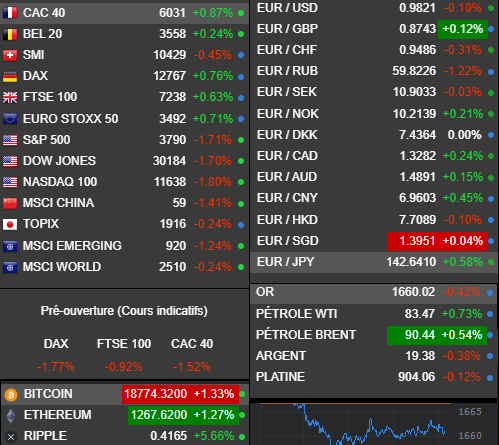Click the Ripple X logo icon
Screen dimensions: 499x445
coord(11,437)
